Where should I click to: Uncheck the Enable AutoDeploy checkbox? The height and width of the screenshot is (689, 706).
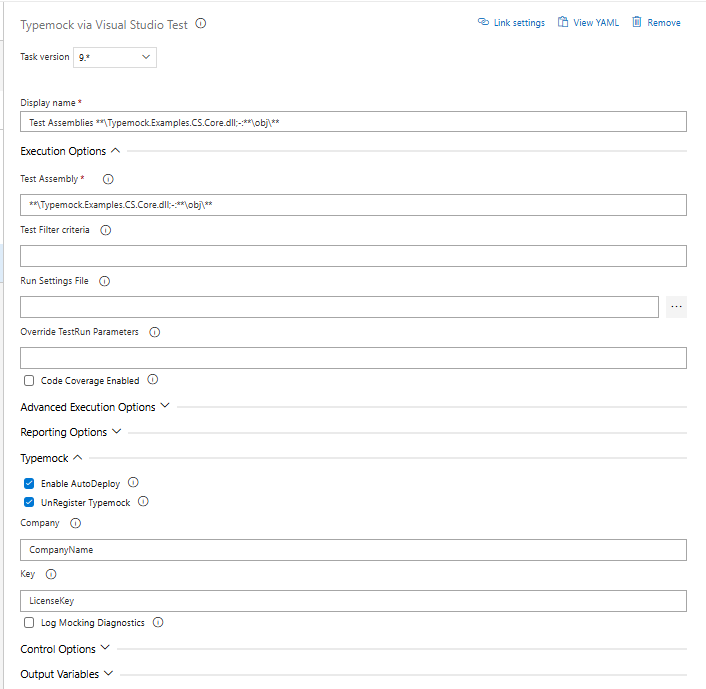pyautogui.click(x=29, y=483)
